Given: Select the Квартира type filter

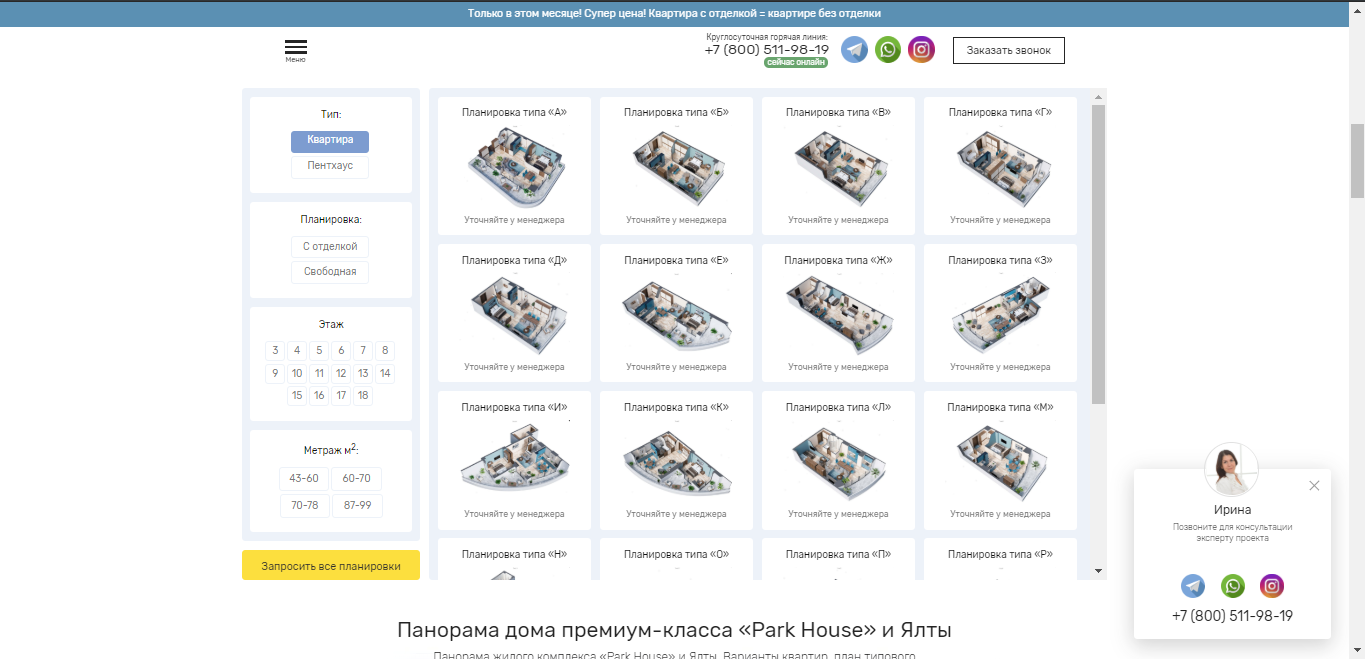Looking at the screenshot, I should (x=330, y=141).
